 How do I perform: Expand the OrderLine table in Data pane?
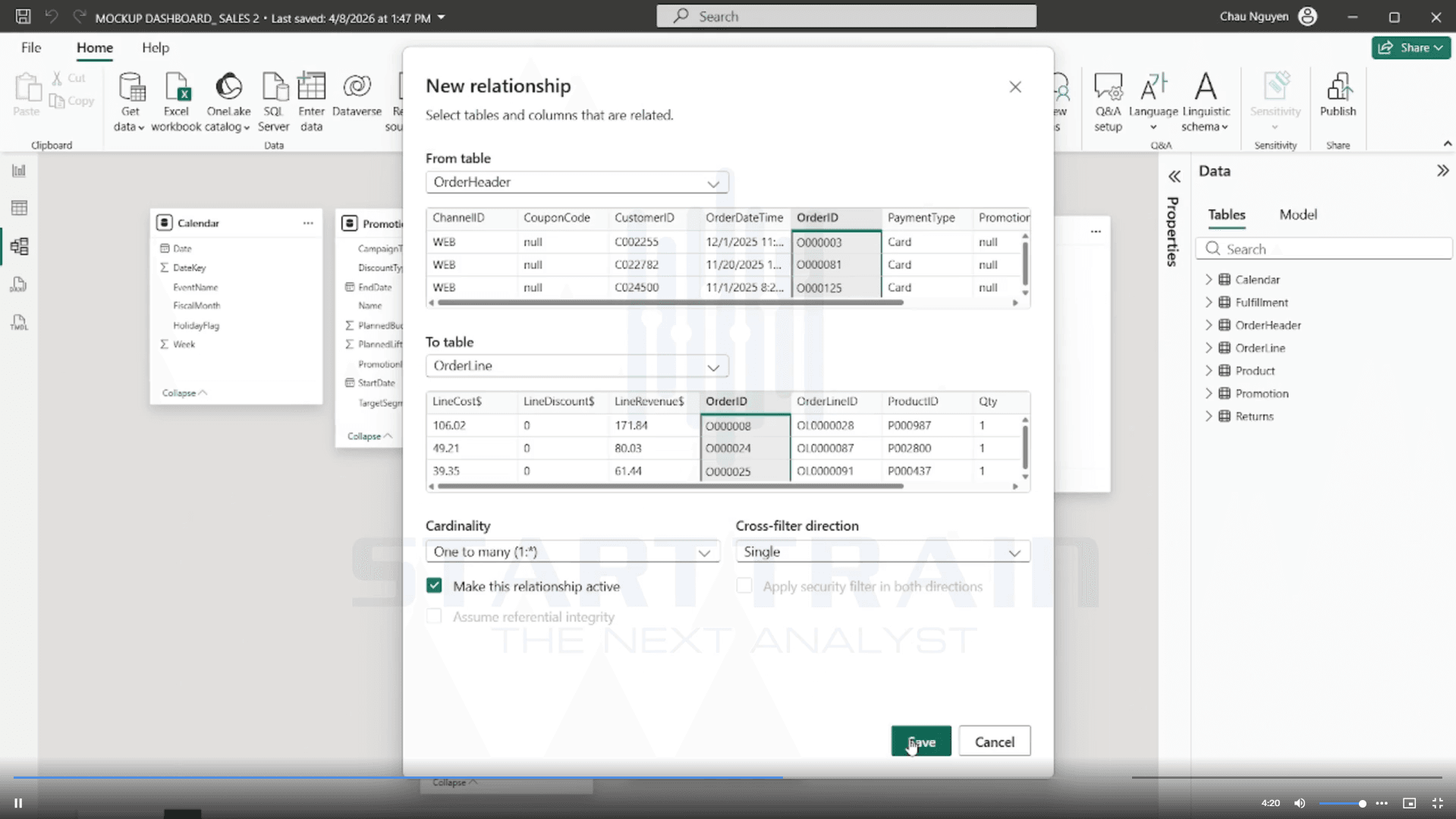pyautogui.click(x=1209, y=348)
